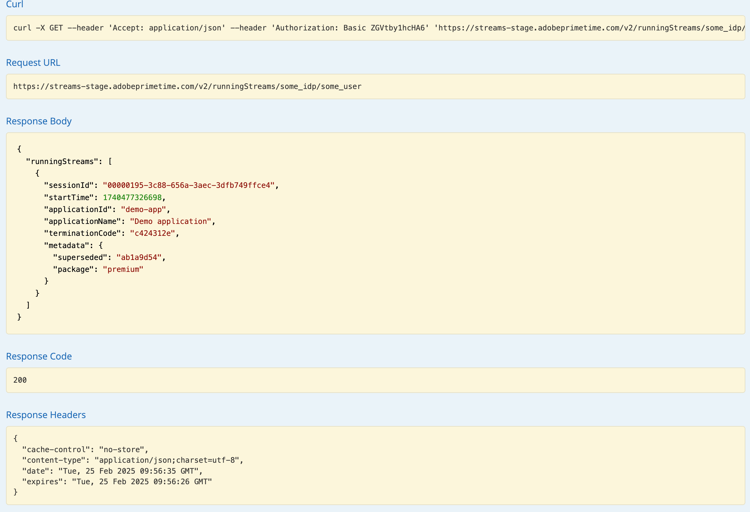Screen dimensions: 750x512
Task: Click the sessionId value string
Action: click(188, 185)
